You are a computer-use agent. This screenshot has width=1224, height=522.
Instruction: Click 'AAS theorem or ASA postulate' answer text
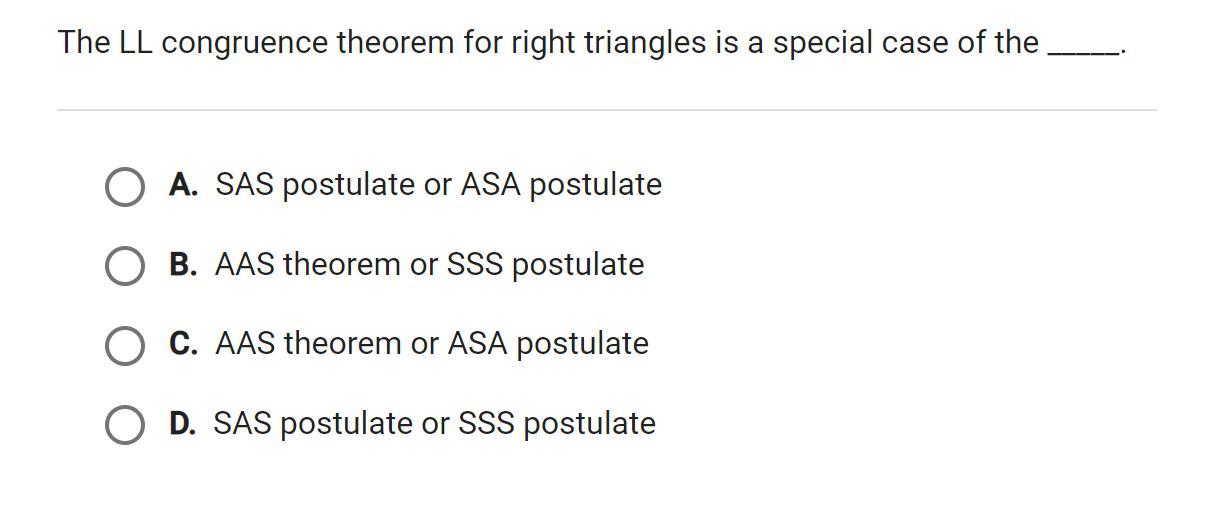tap(432, 344)
